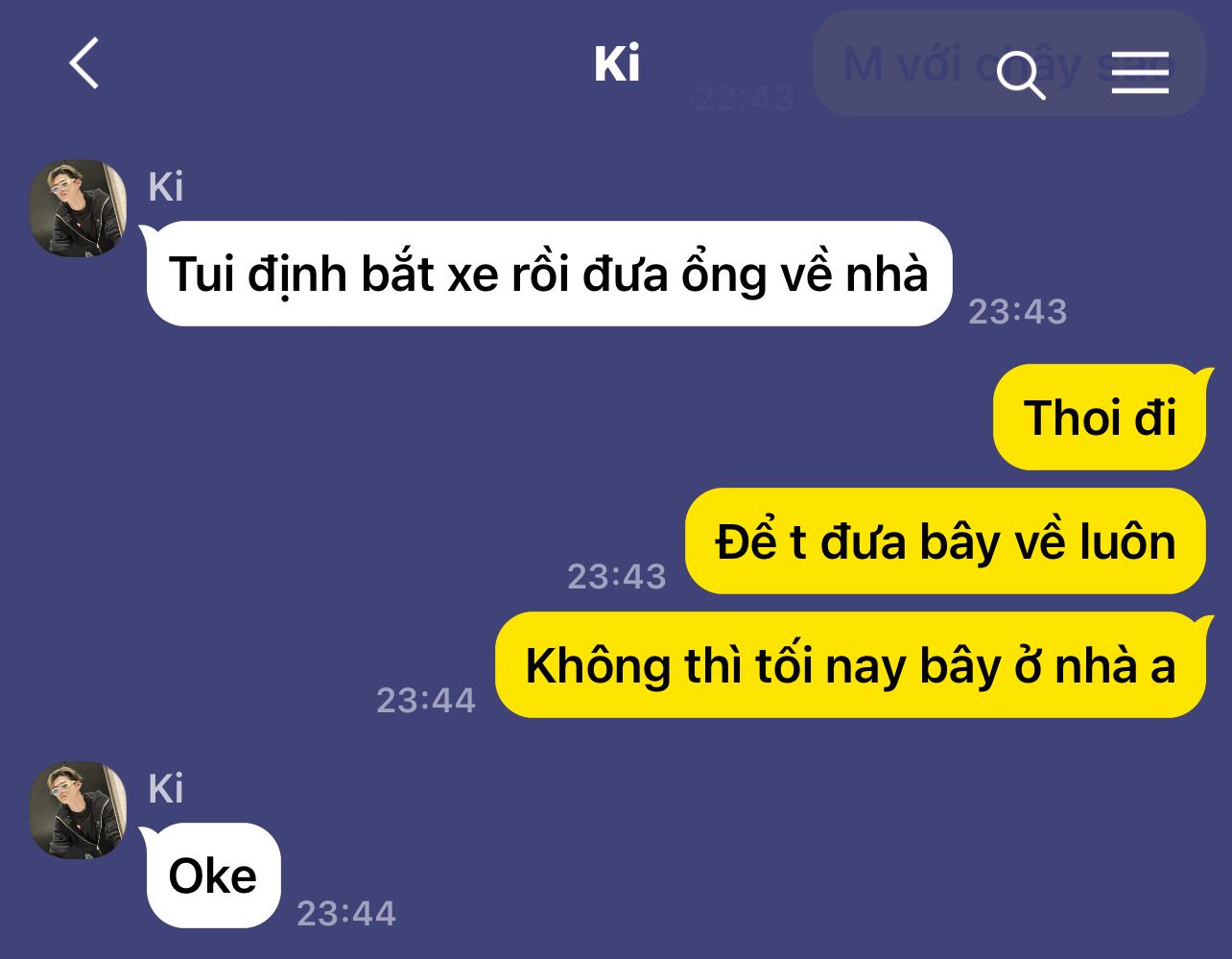Viewport: 1232px width, 959px height.
Task: Select the white 'Oke' message bubble
Action: coord(212,875)
